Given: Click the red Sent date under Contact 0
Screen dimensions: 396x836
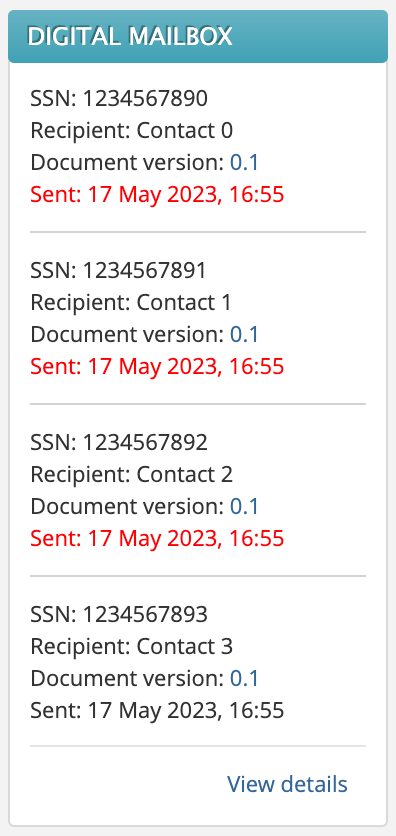Looking at the screenshot, I should tap(157, 195).
